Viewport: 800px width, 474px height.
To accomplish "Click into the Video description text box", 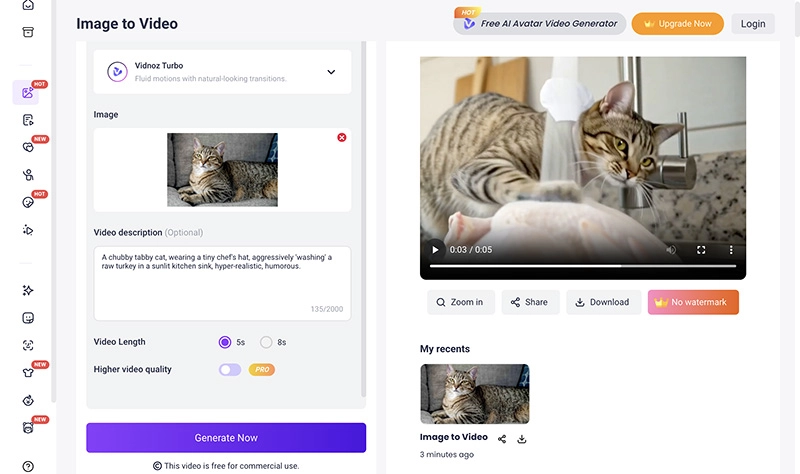I will (x=222, y=283).
